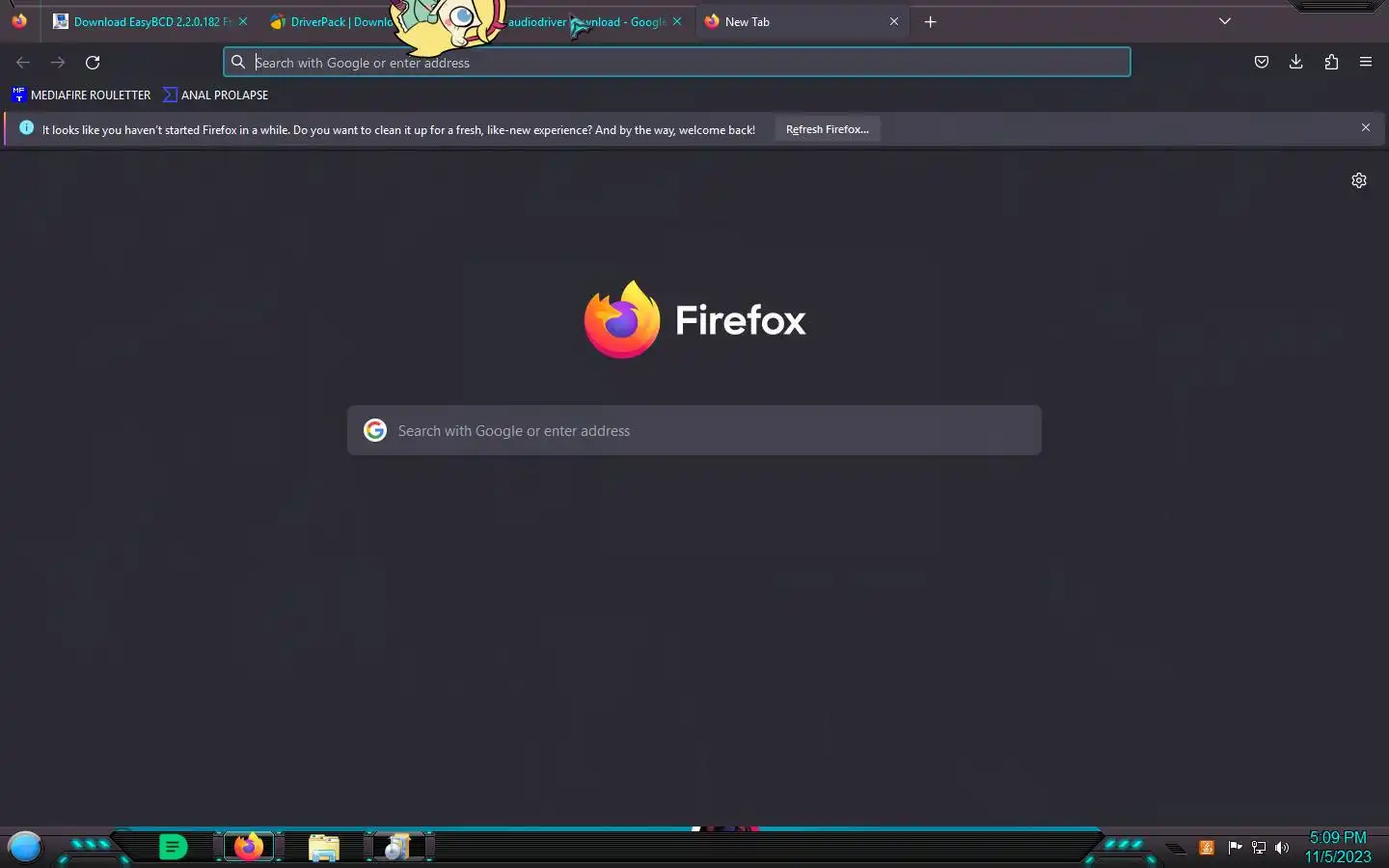The height and width of the screenshot is (868, 1389).
Task: Open the volume speaker tray icon
Action: pos(1282,848)
